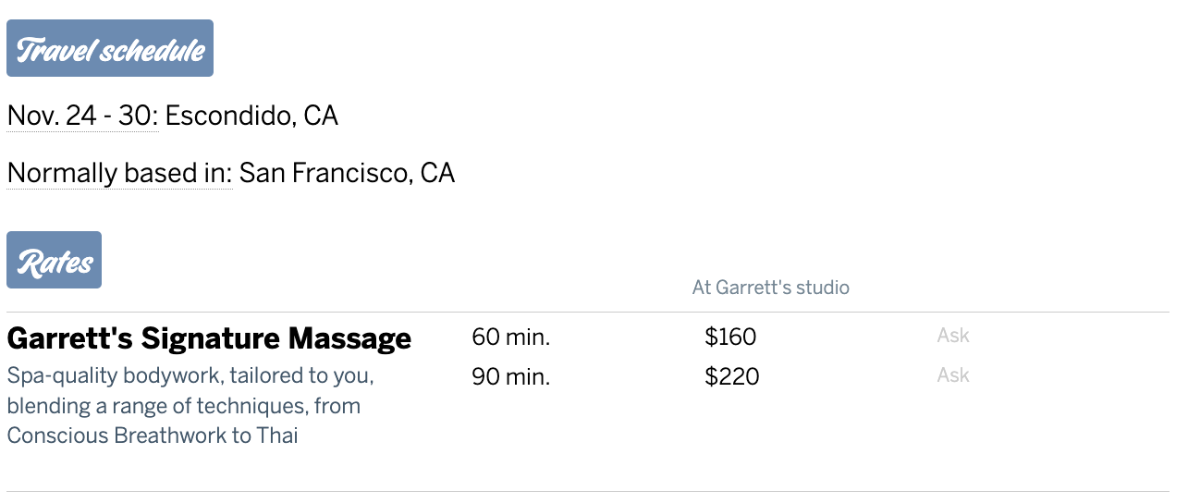Select the 60 min. duration
The height and width of the screenshot is (503, 1200).
point(511,337)
